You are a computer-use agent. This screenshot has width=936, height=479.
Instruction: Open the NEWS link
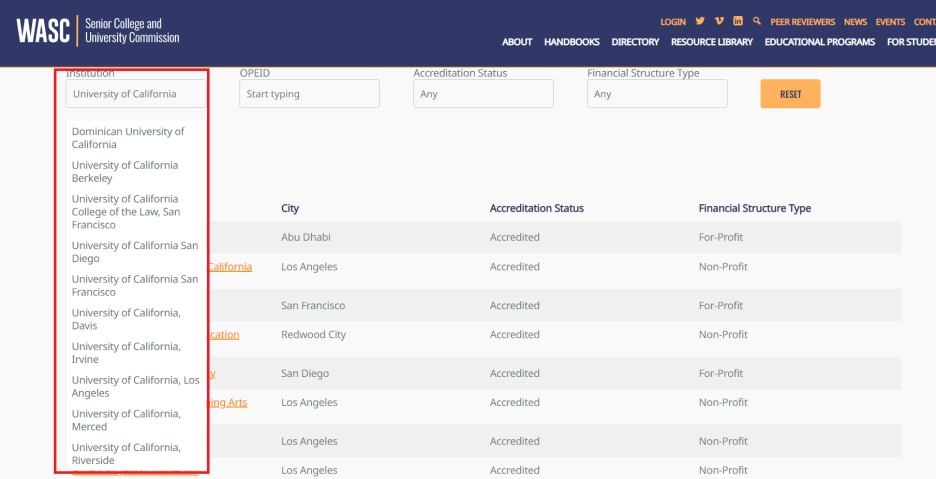pyautogui.click(x=855, y=22)
